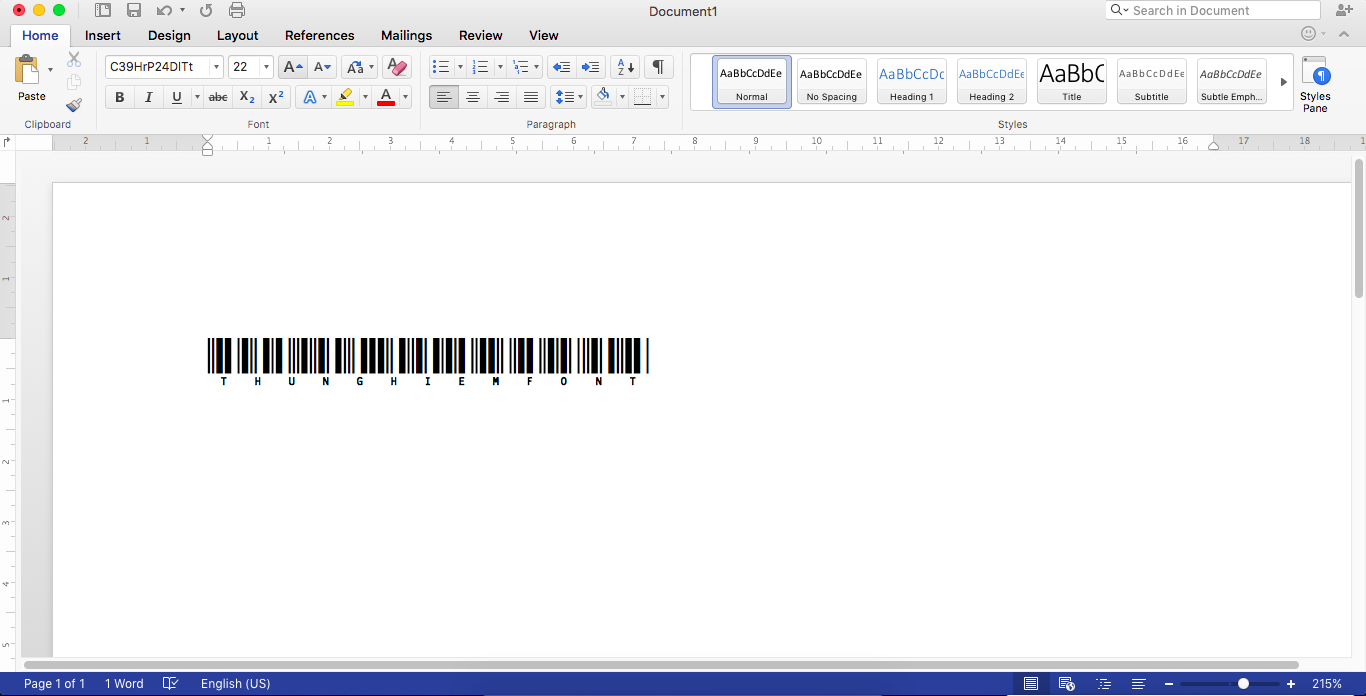Open the font name dropdown
Image resolution: width=1366 pixels, height=696 pixels.
(x=216, y=67)
